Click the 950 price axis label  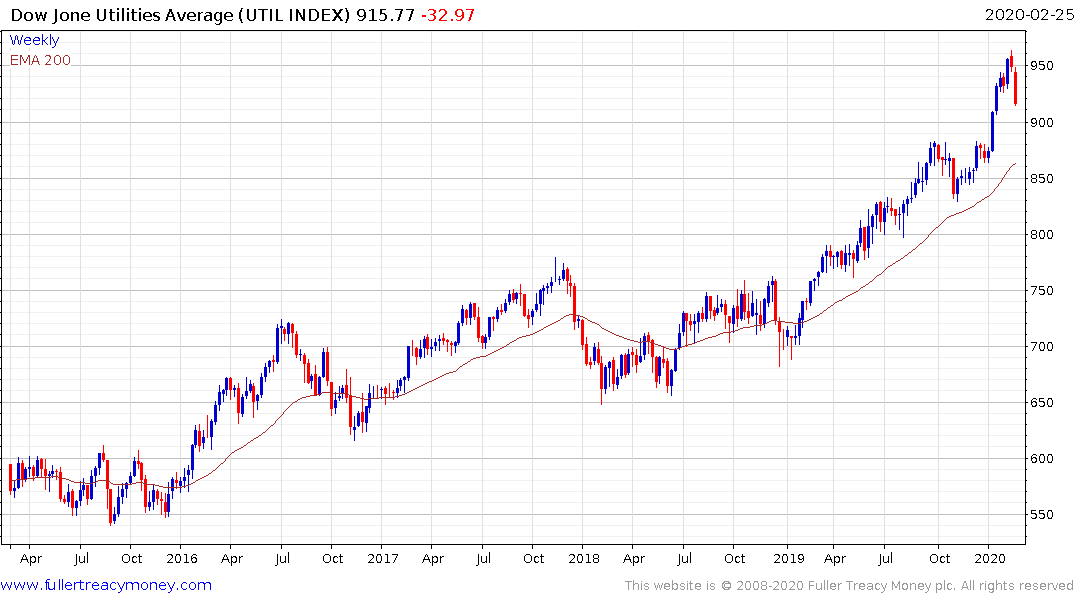tap(1041, 66)
